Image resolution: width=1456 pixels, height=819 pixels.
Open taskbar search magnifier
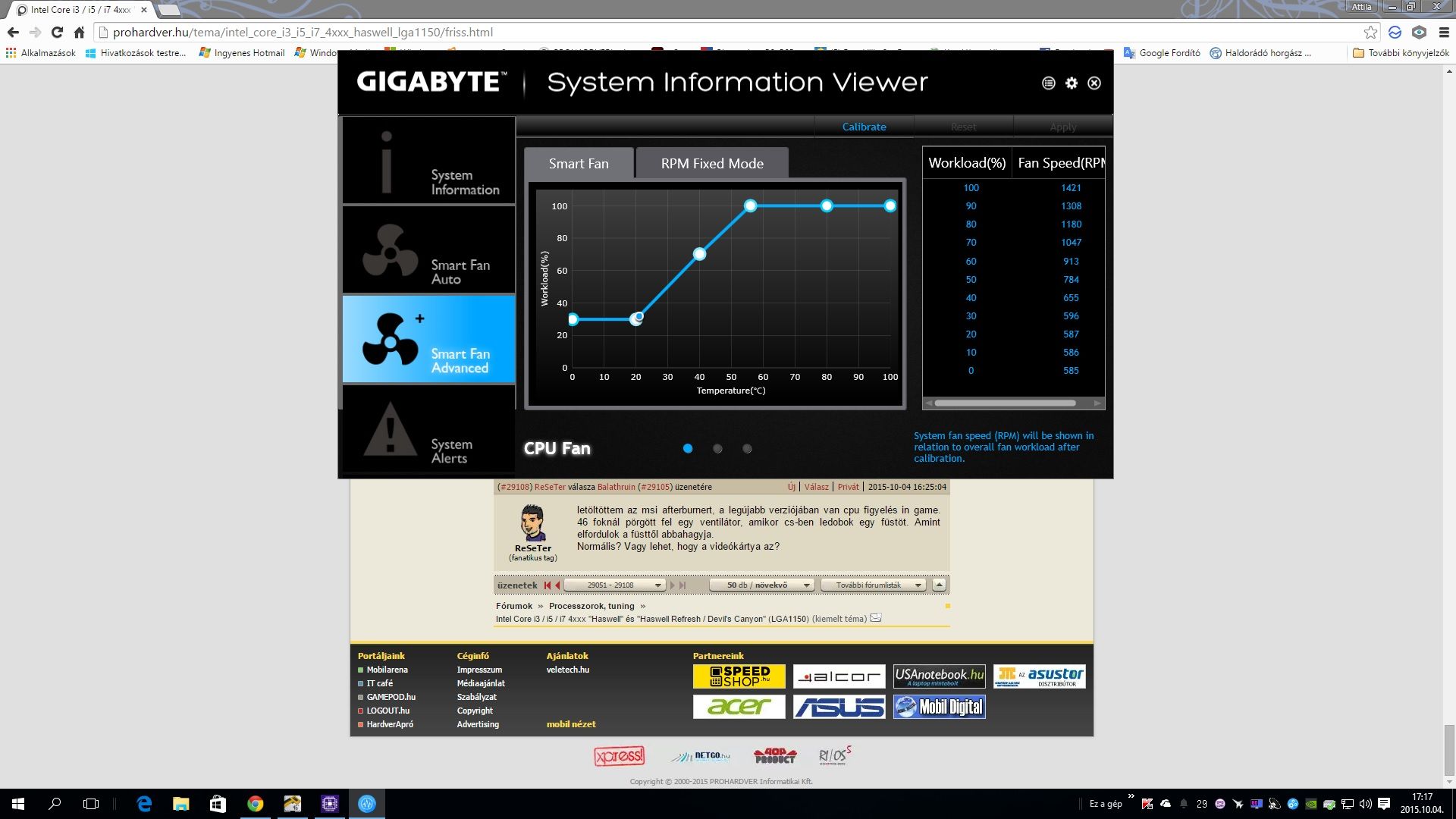point(55,804)
